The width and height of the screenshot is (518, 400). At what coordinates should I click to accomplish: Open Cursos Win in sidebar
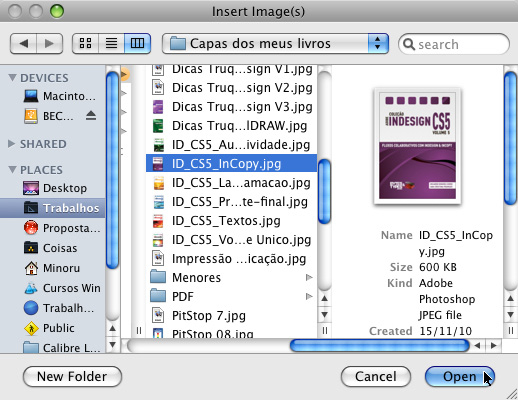click(x=62, y=288)
